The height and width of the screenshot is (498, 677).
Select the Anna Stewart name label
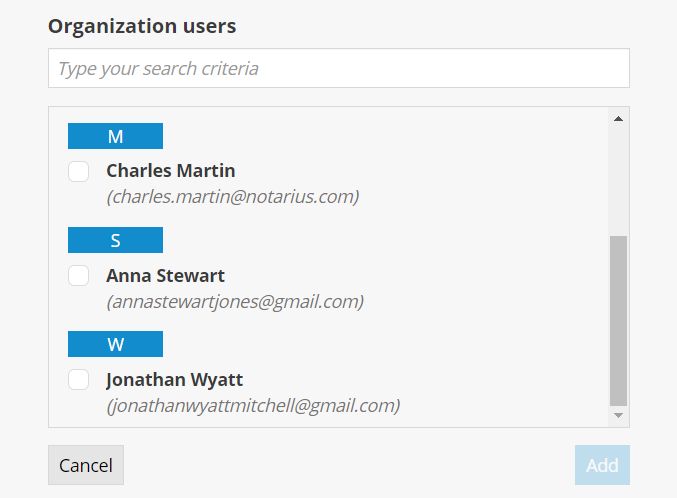point(165,275)
